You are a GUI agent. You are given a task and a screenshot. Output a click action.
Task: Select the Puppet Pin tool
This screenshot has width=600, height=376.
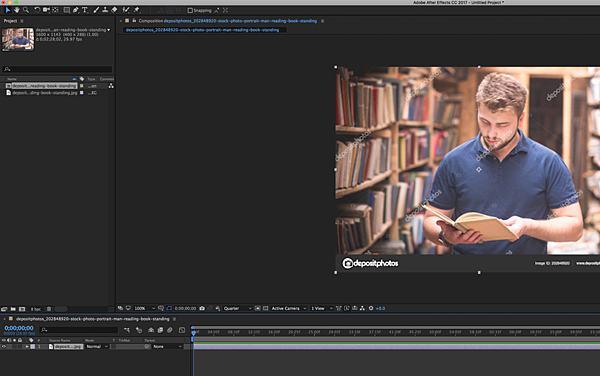137,10
